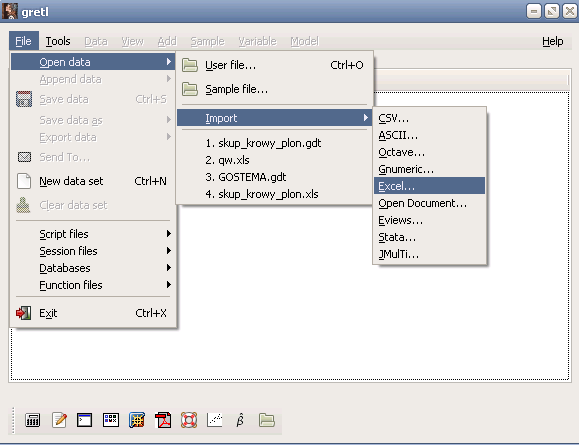Click the folder icon beside User file
The height and width of the screenshot is (445, 579).
pos(190,65)
